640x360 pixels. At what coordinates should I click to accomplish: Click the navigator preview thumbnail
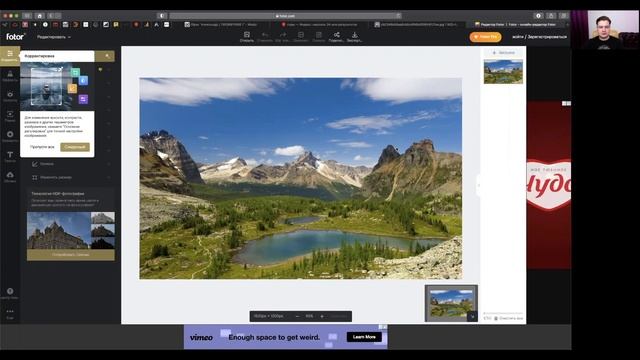coord(451,303)
